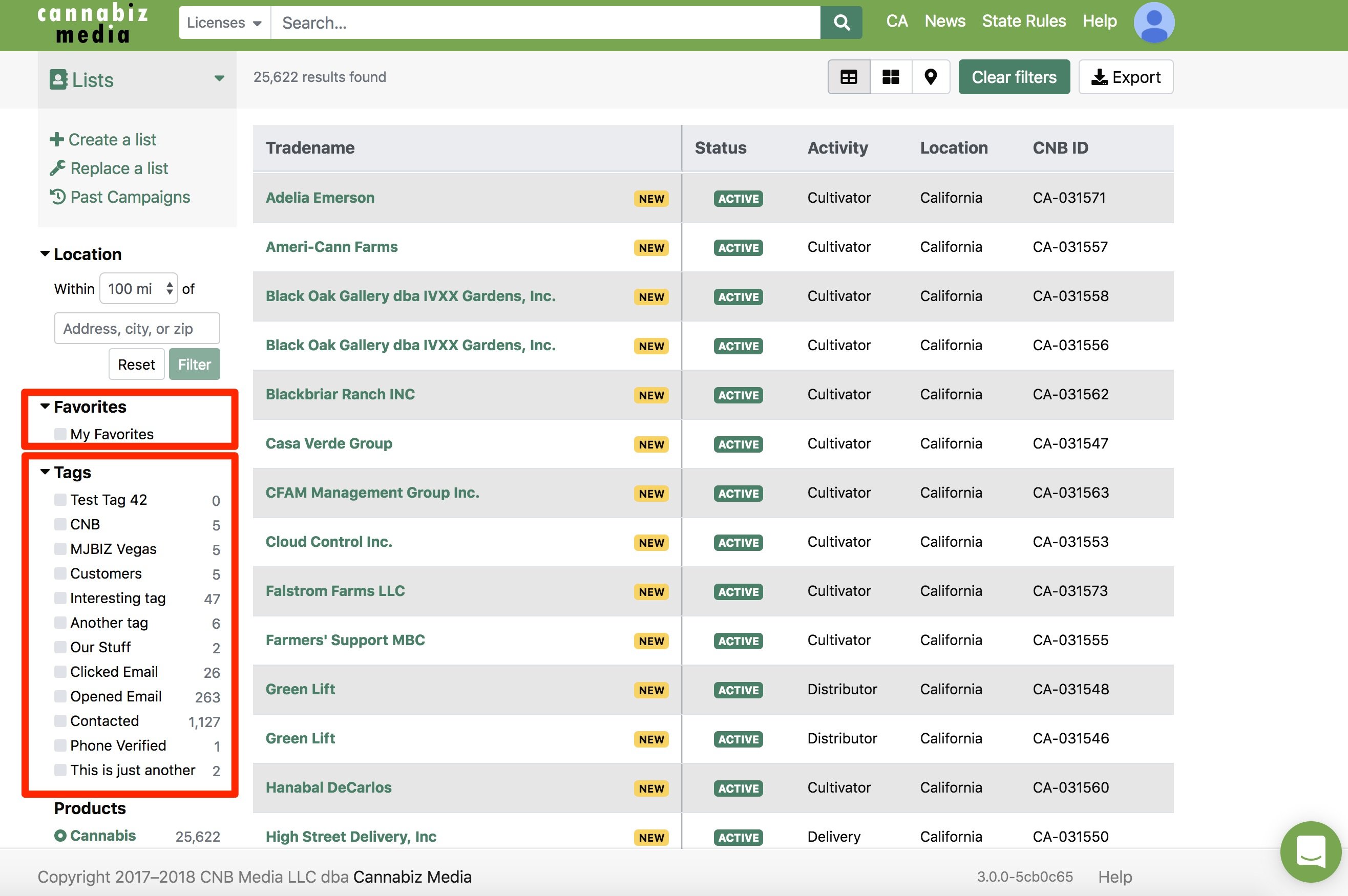The height and width of the screenshot is (896, 1348).
Task: Click the wrench icon beside Replace a list
Action: pyautogui.click(x=57, y=168)
